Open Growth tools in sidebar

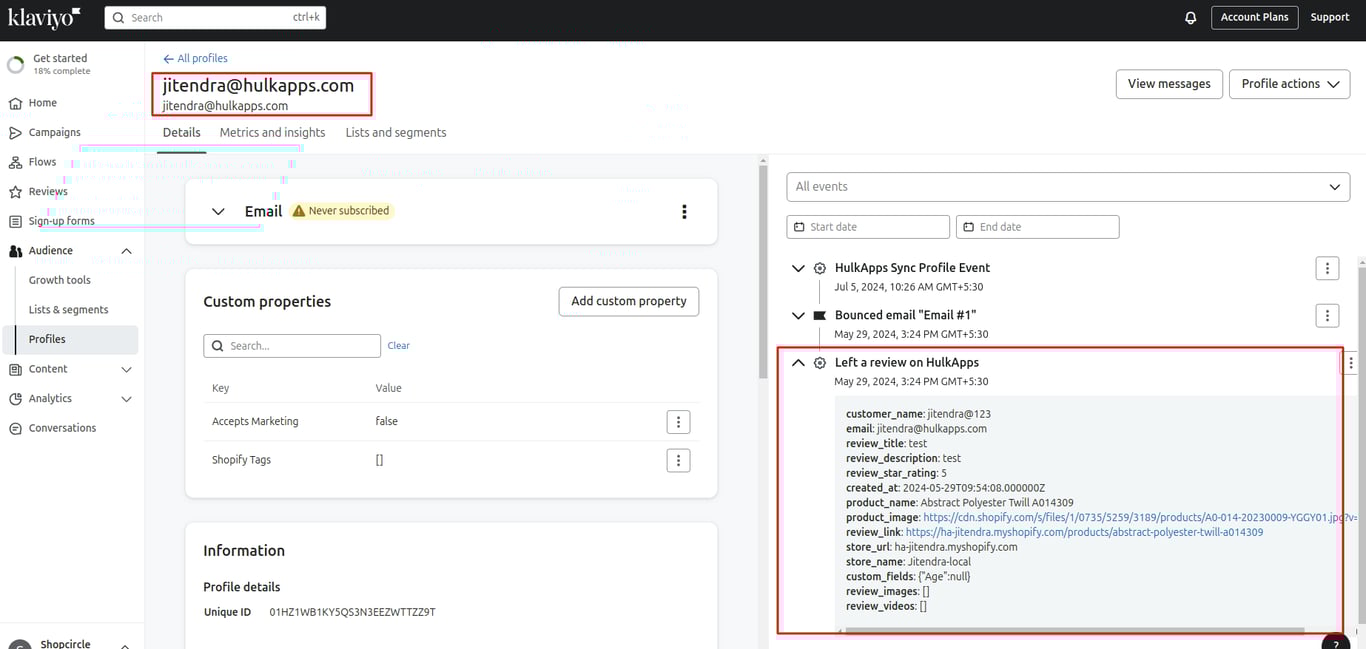click(60, 281)
